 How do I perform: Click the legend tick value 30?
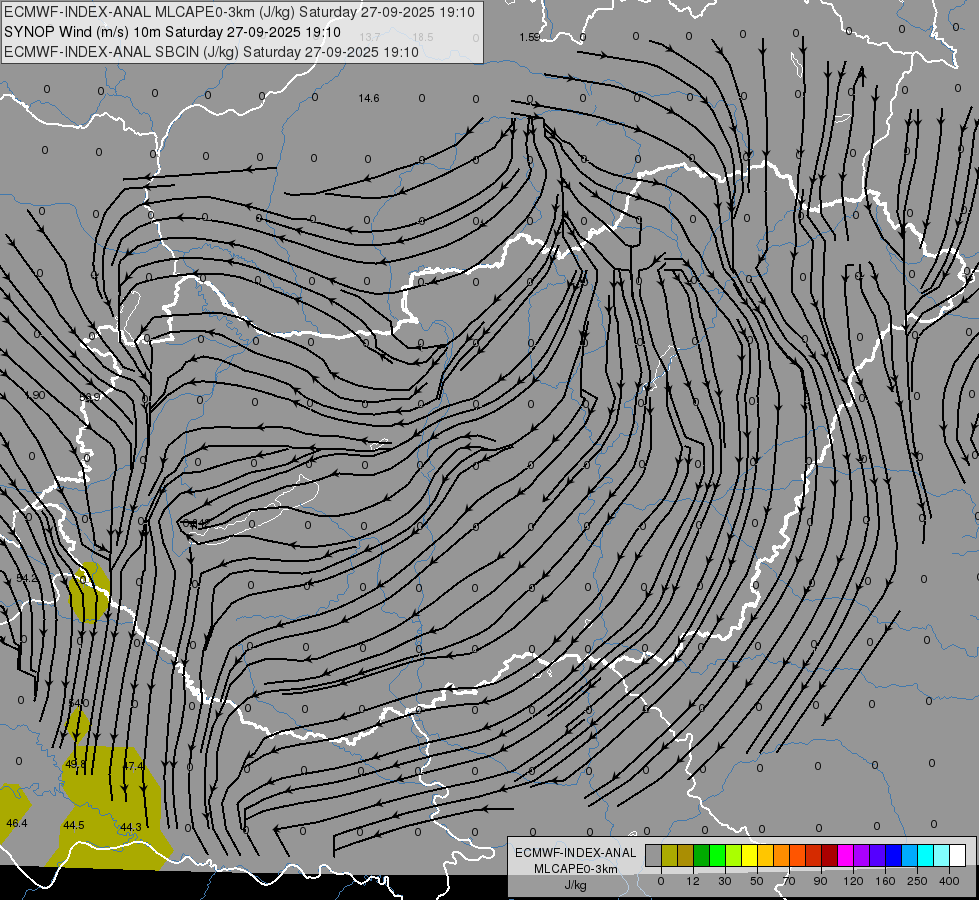(725, 881)
